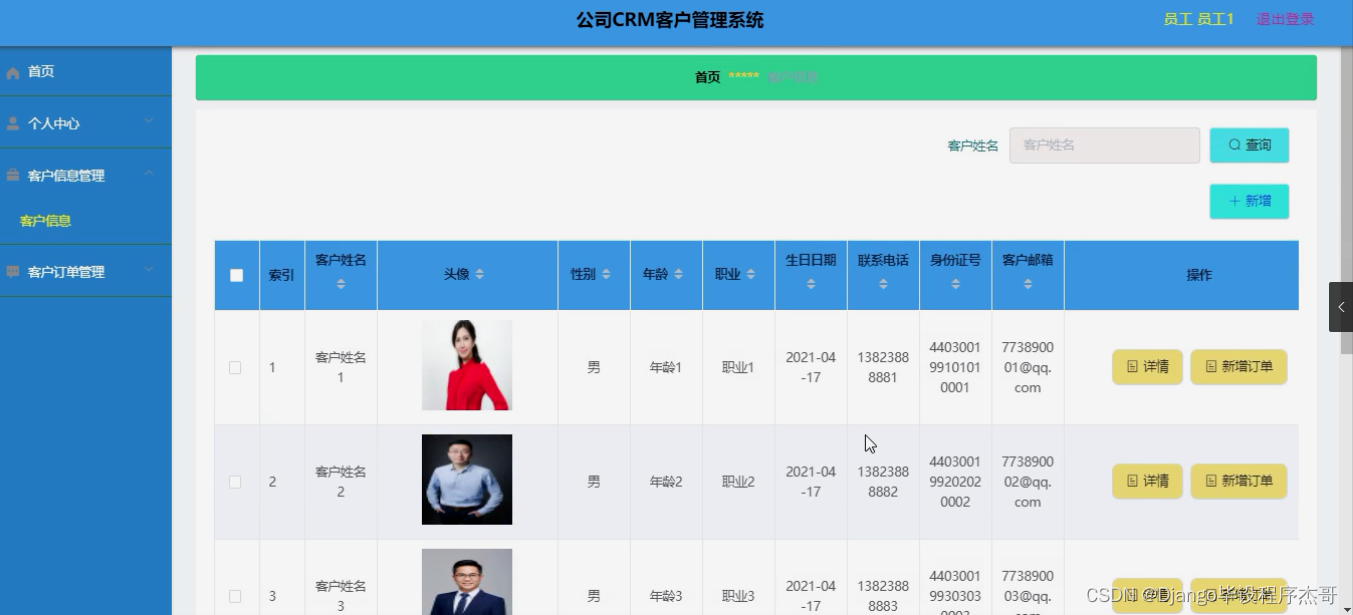The image size is (1353, 615).
Task: Click the plus icon in the 新增 button
Action: click(1234, 200)
